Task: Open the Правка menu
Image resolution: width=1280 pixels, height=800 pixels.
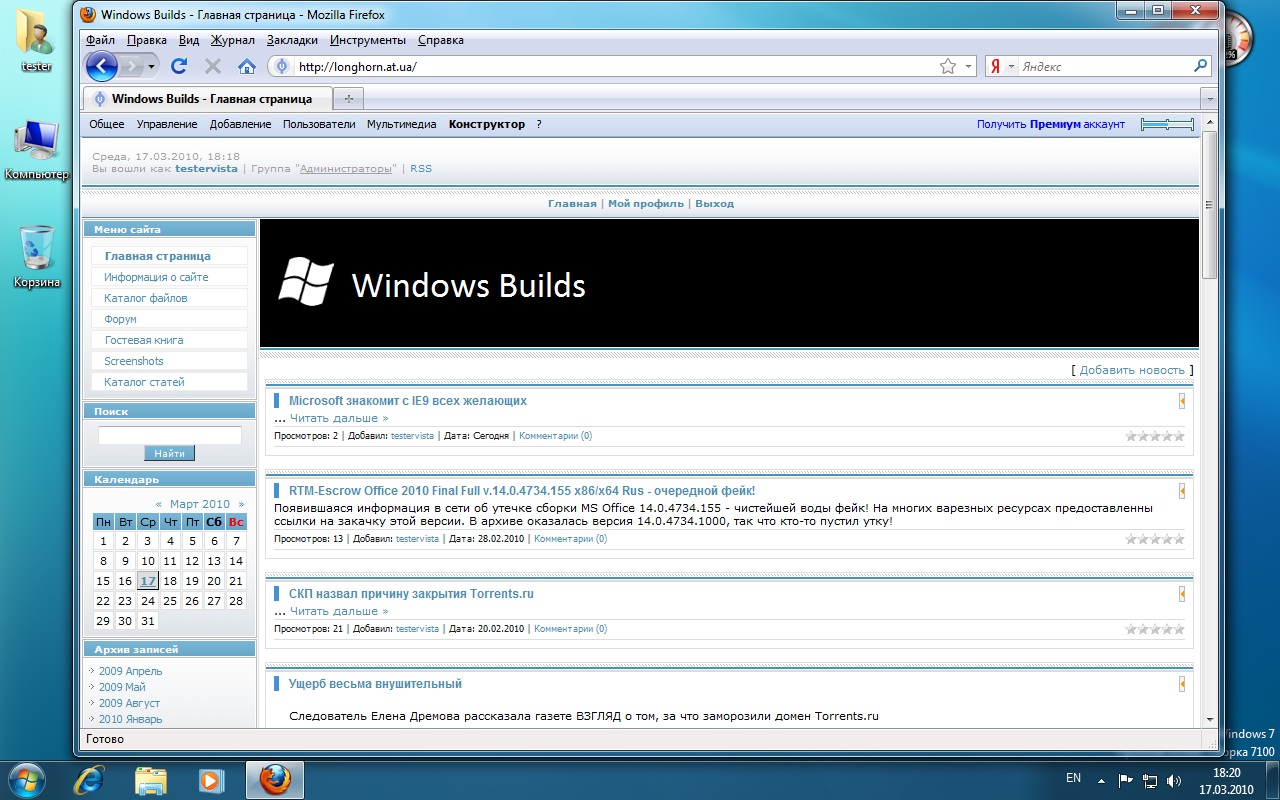Action: click(x=147, y=40)
